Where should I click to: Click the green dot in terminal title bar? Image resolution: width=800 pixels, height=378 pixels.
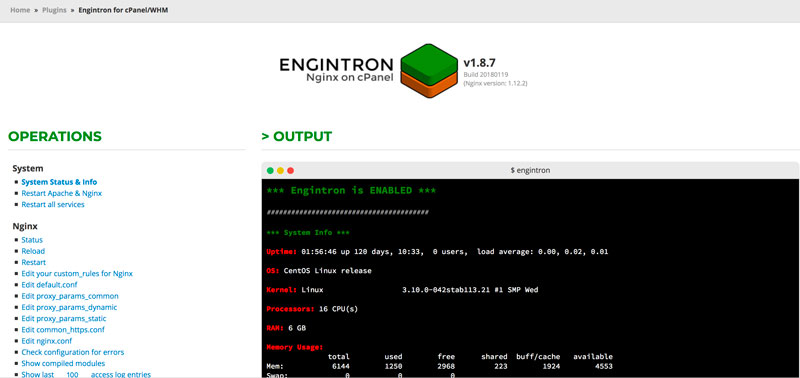270,170
